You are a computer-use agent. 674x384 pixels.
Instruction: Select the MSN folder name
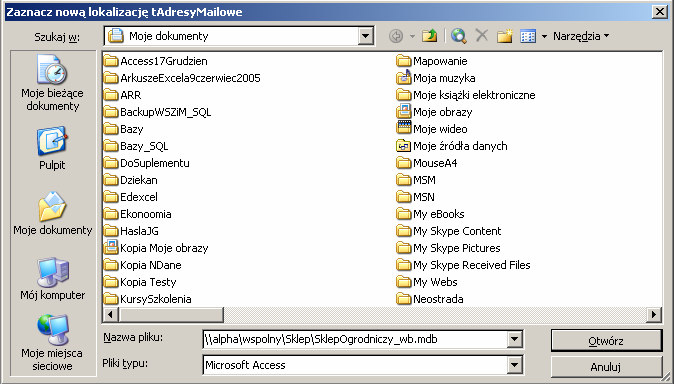point(424,197)
